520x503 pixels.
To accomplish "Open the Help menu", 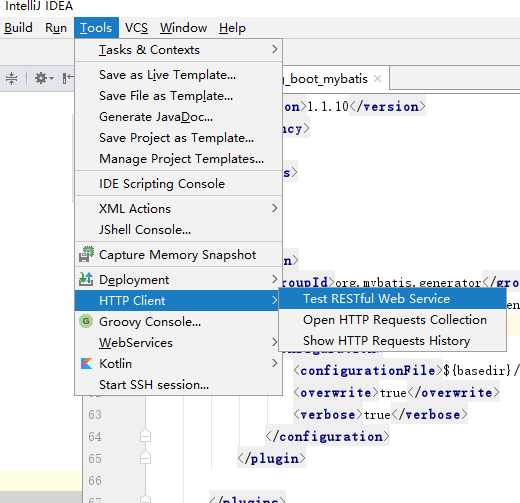I will pos(232,28).
